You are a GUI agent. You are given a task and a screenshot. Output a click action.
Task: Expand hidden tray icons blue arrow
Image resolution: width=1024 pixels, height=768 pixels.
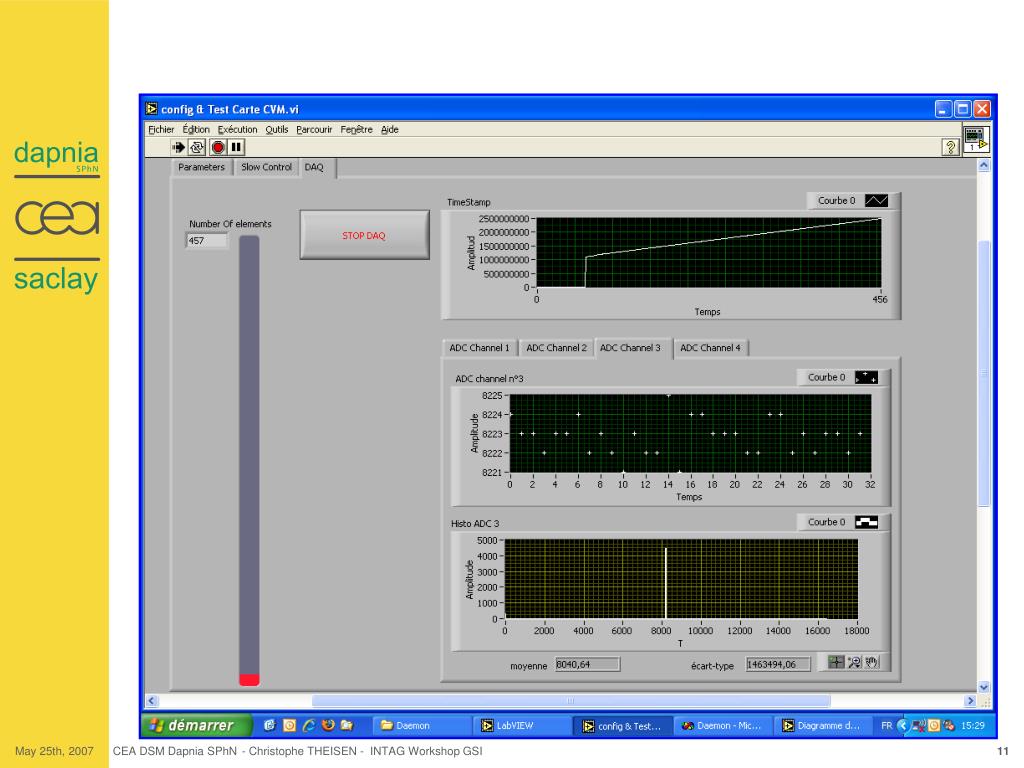point(903,726)
